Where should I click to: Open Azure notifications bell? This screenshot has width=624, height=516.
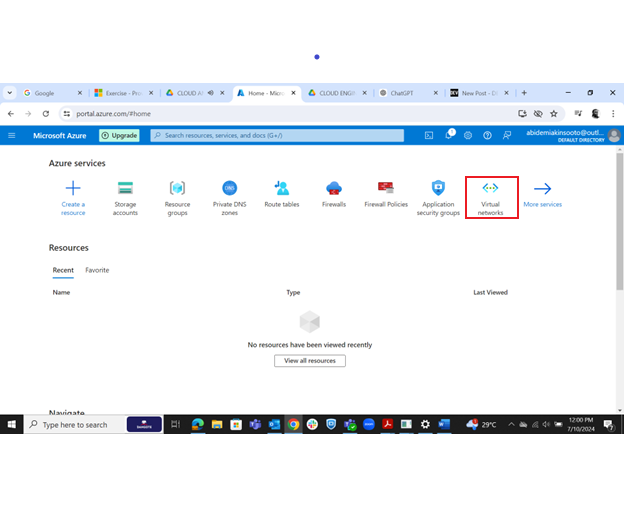[449, 135]
